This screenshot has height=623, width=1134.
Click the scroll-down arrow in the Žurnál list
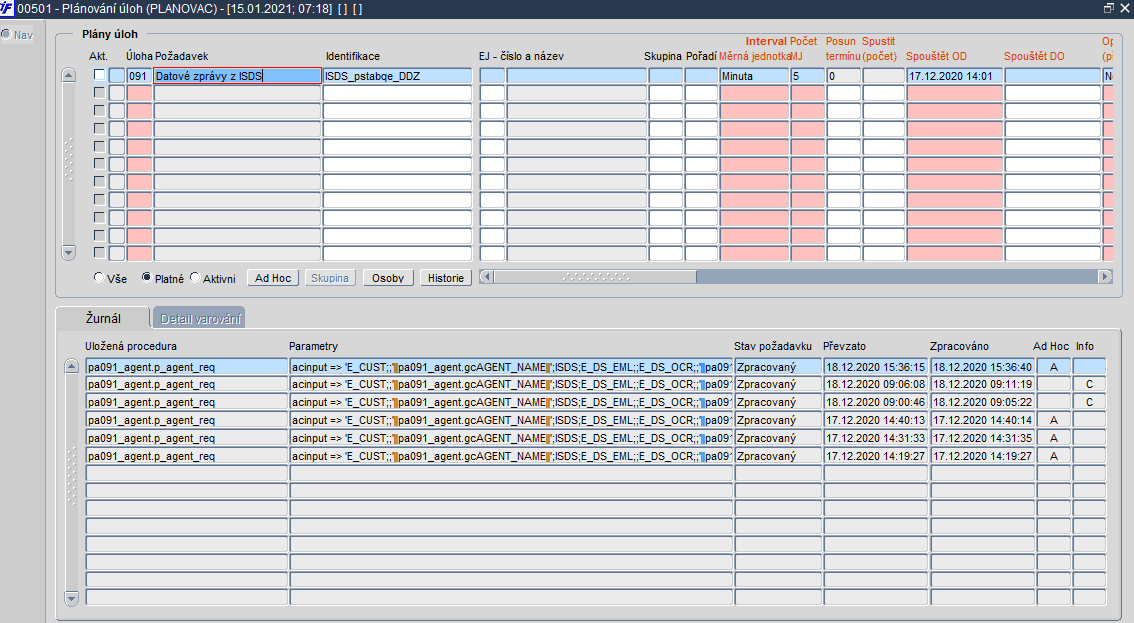pyautogui.click(x=72, y=598)
